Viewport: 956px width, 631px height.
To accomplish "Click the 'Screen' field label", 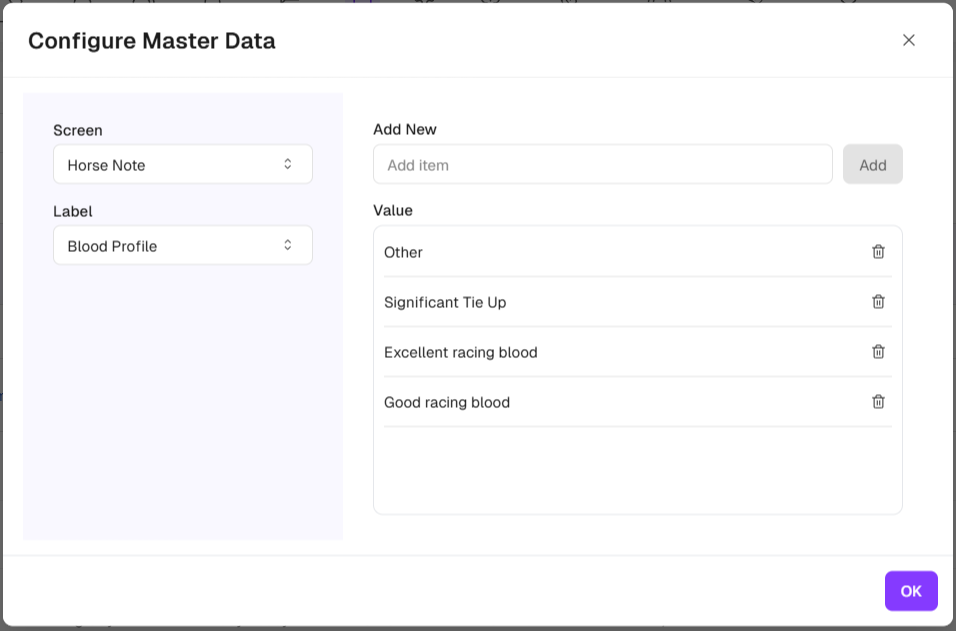I will coord(78,130).
